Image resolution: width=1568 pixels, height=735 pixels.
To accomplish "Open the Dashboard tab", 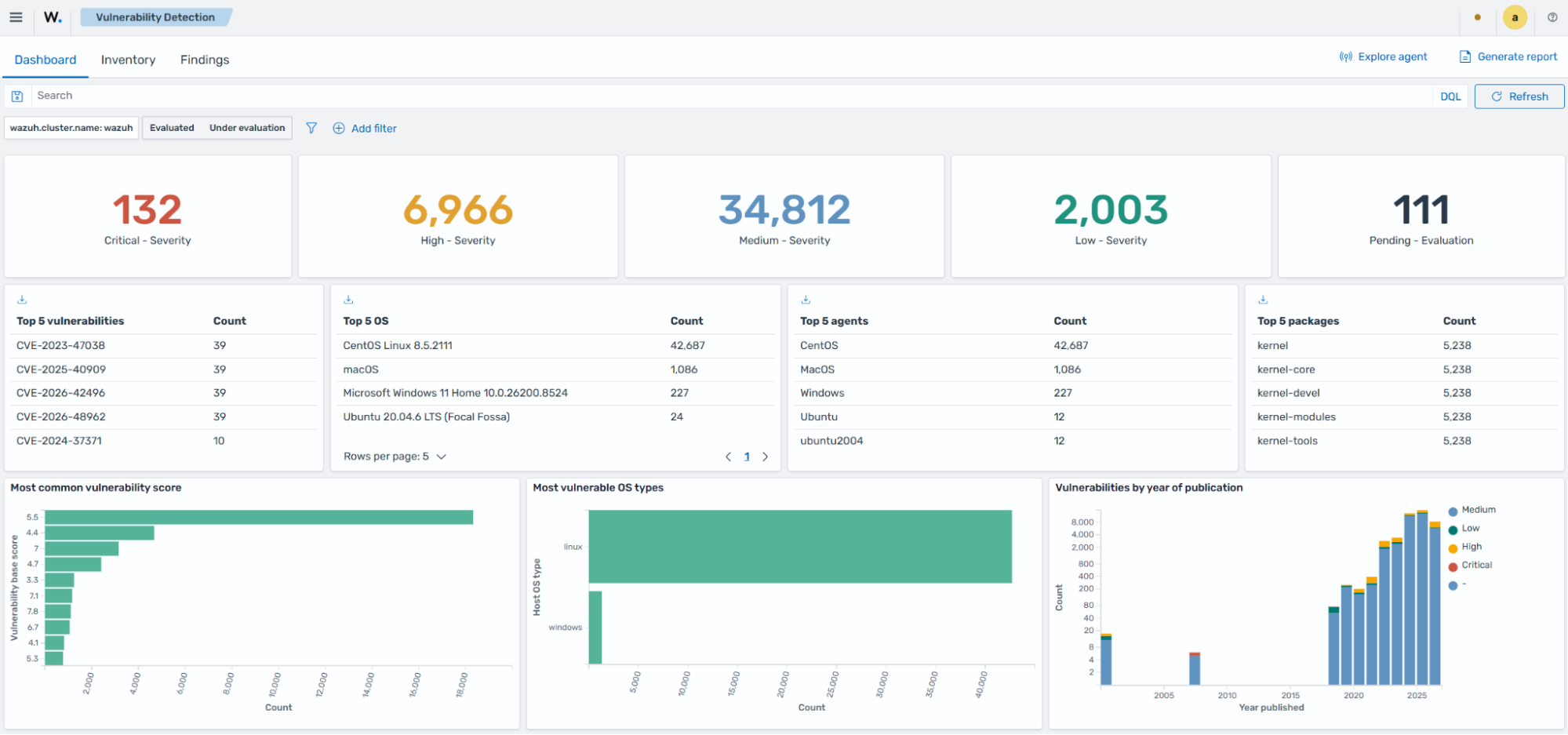I will click(x=45, y=60).
